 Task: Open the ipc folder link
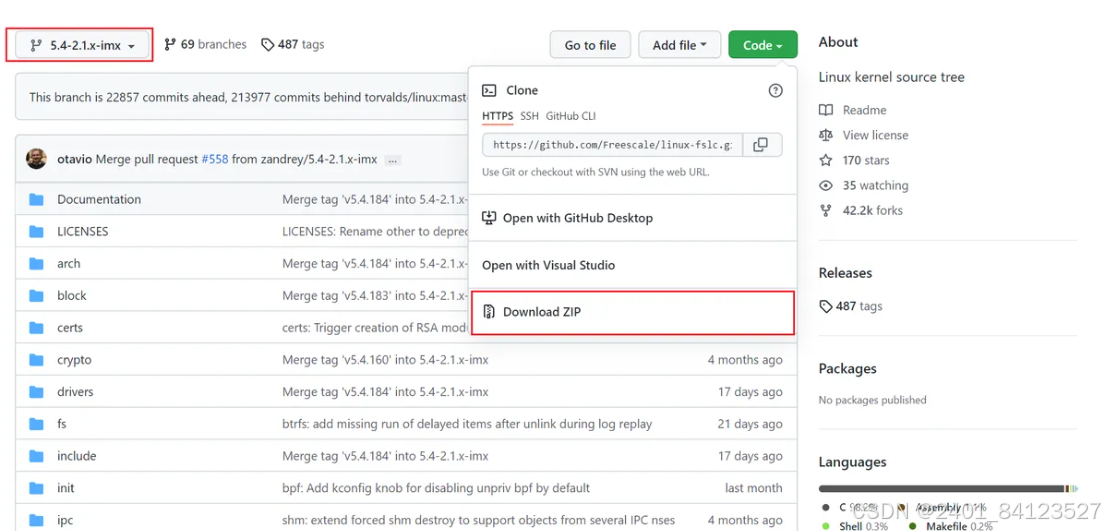(65, 520)
